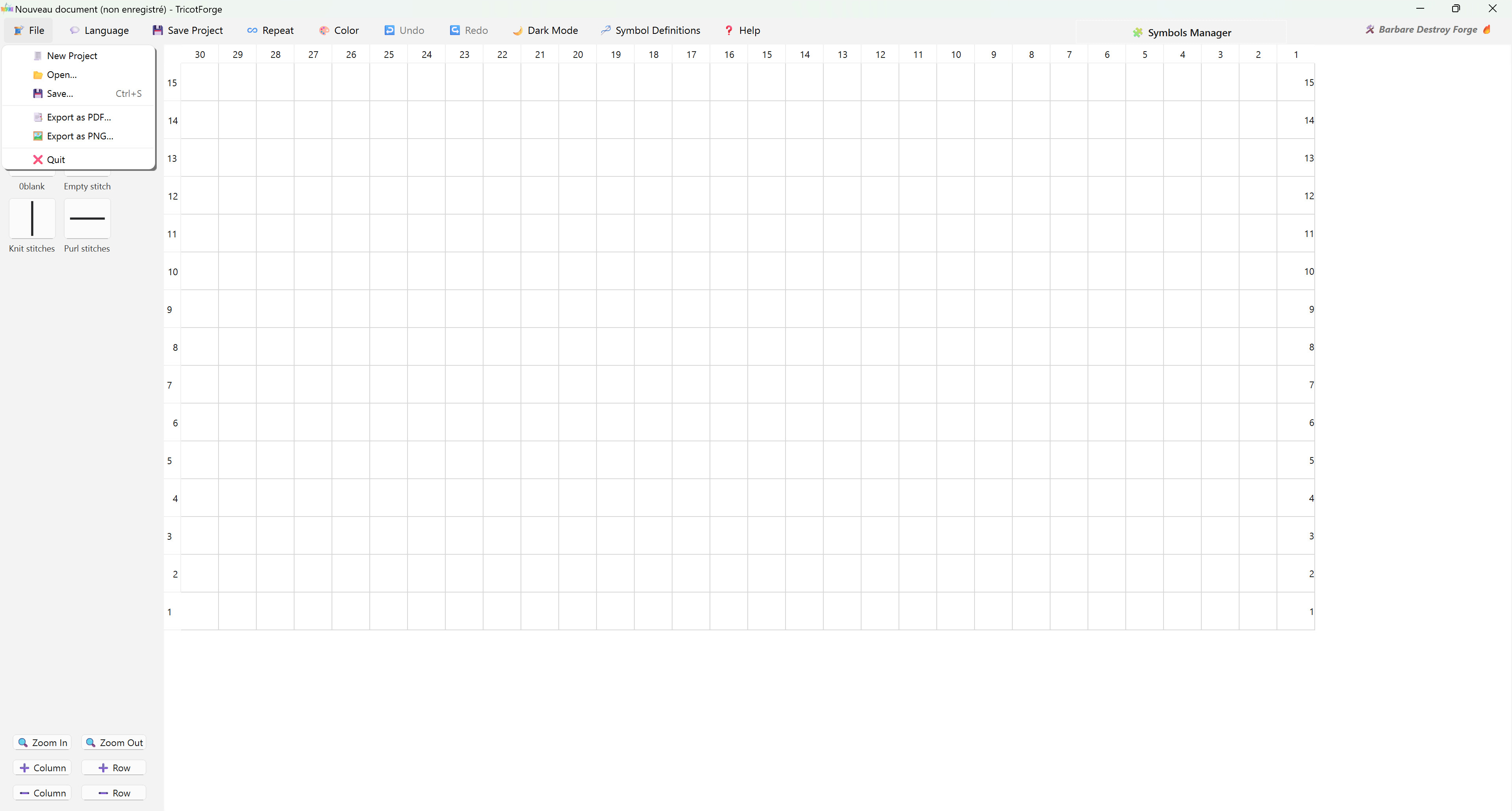Screen dimensions: 1512x811
Task: Open the Help menu
Action: click(741, 30)
